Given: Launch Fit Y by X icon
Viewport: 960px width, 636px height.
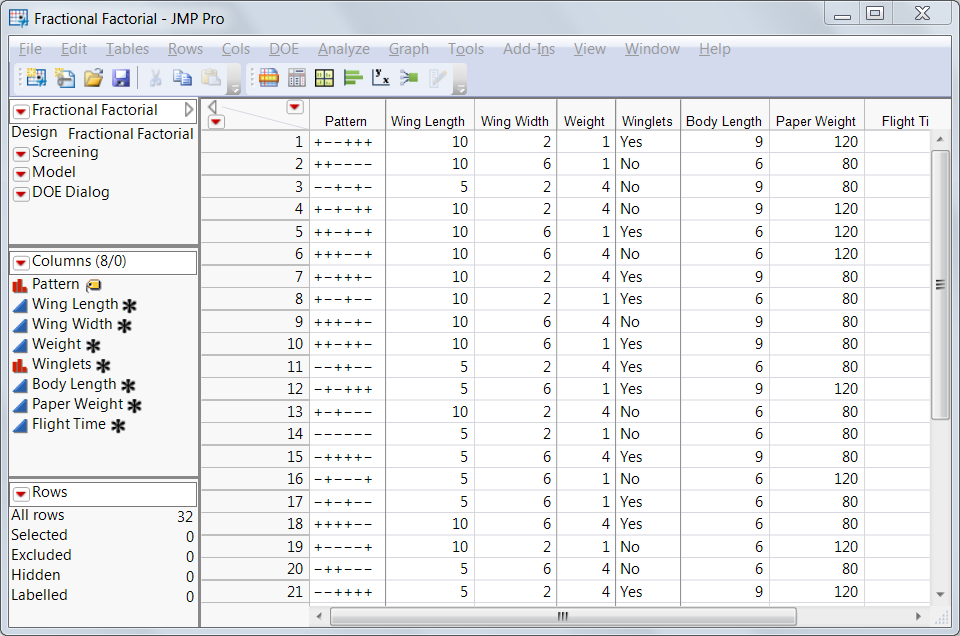Looking at the screenshot, I should 381,77.
